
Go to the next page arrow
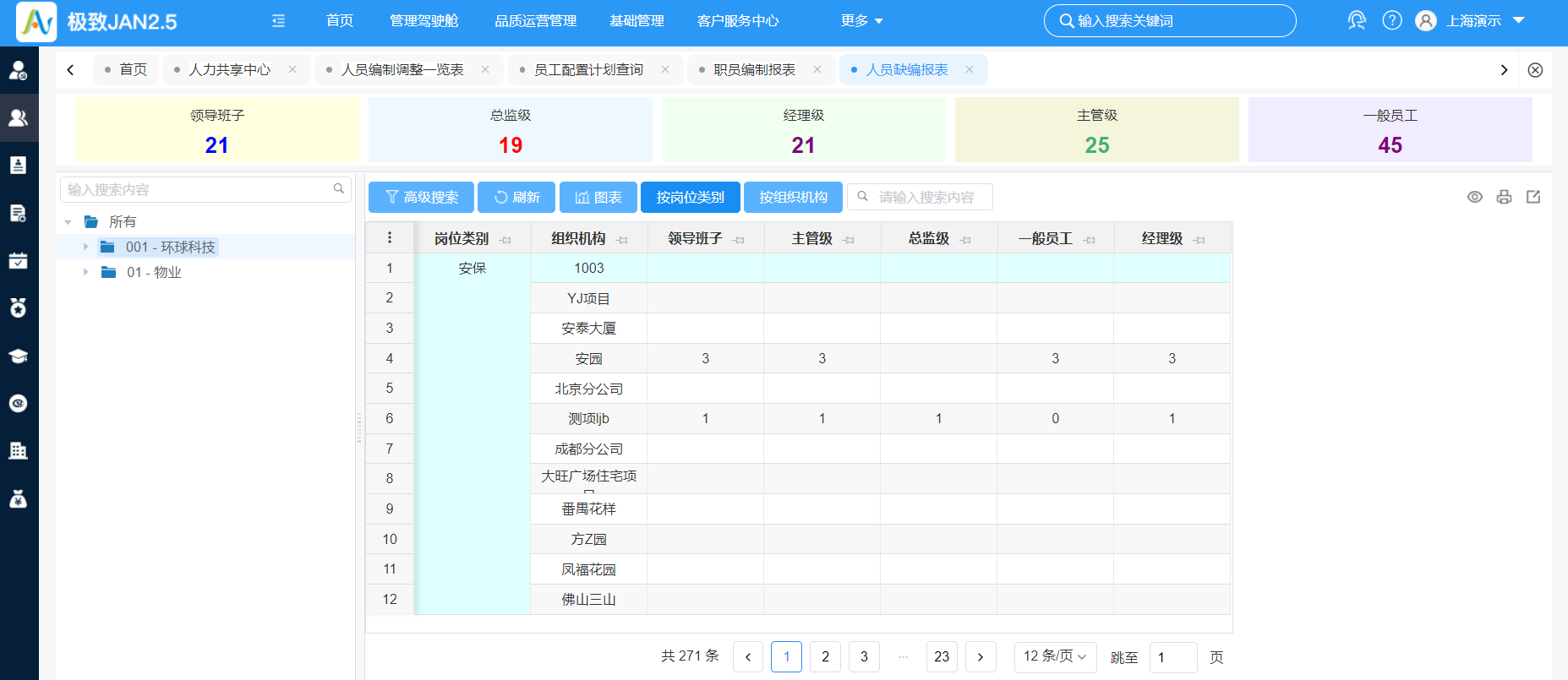[981, 656]
